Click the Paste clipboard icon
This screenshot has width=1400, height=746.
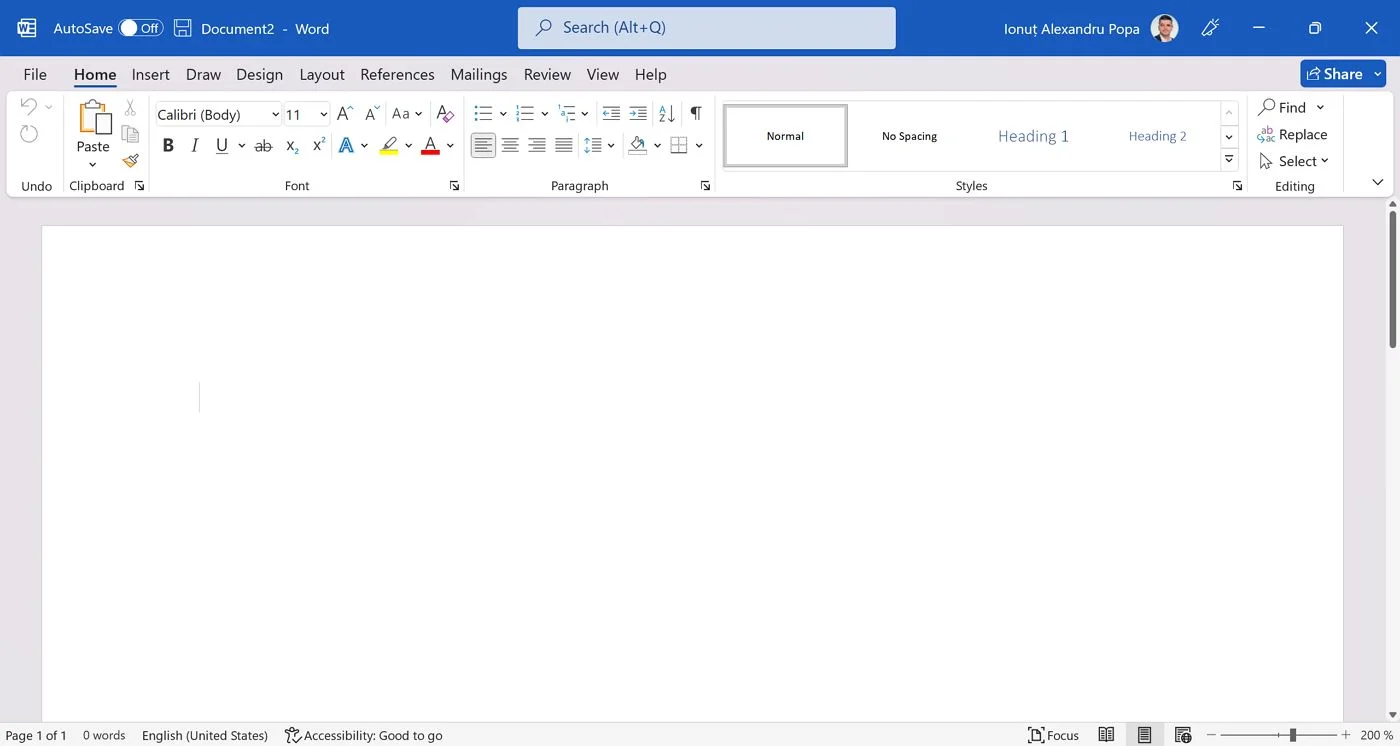(x=94, y=118)
